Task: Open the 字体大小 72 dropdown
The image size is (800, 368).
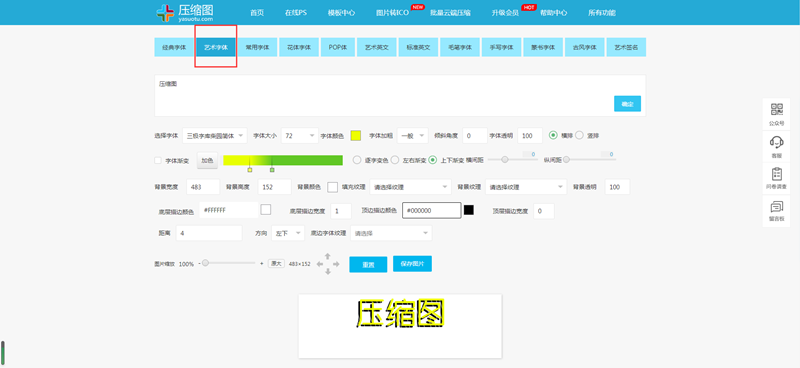Action: 300,136
